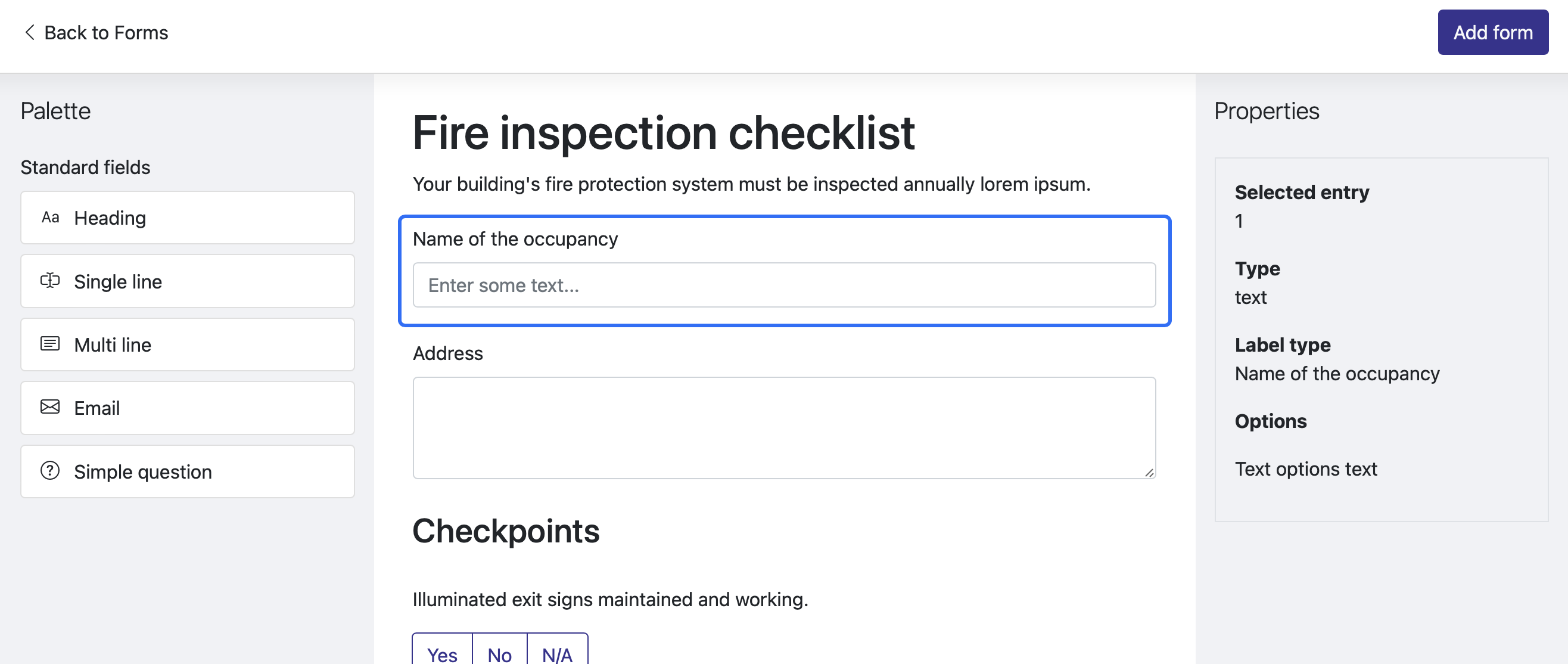Choose the Simple question palette field
Image resolution: width=1568 pixels, height=664 pixels.
(x=188, y=471)
